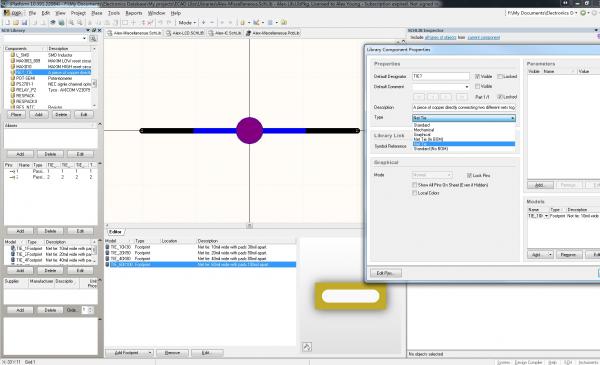Click the small icon below footprint preview
Image resolution: width=600 pixels, height=365 pixels.
307,347
